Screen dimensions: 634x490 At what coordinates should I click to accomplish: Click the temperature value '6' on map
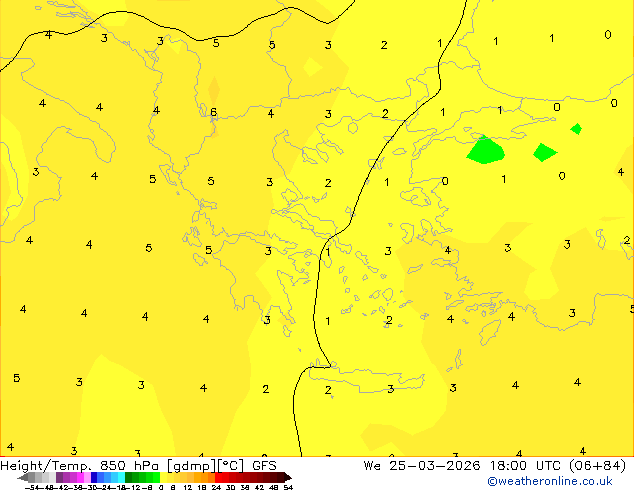click(213, 112)
